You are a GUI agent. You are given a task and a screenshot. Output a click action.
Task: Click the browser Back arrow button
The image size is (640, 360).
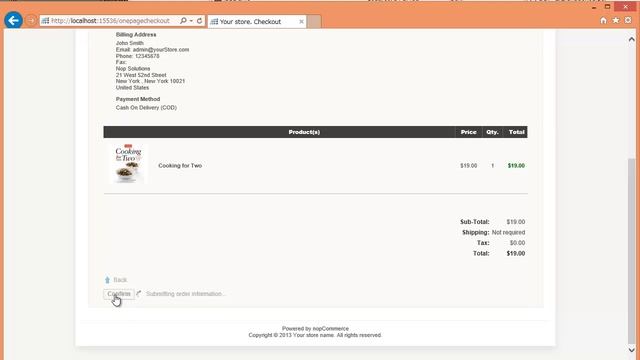pos(13,20)
